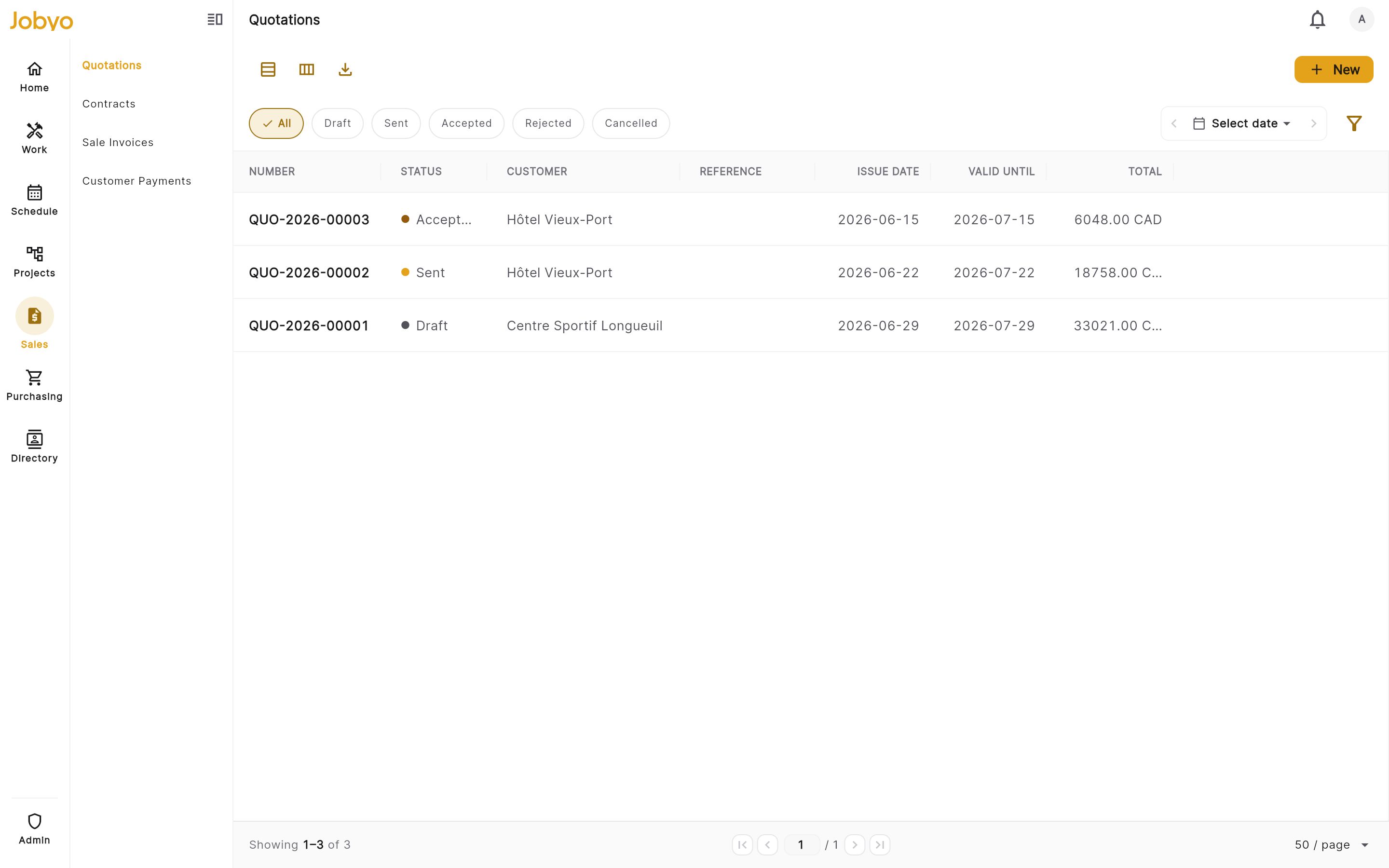Sort by the NUMBER column header
1389x868 pixels.
(x=272, y=172)
